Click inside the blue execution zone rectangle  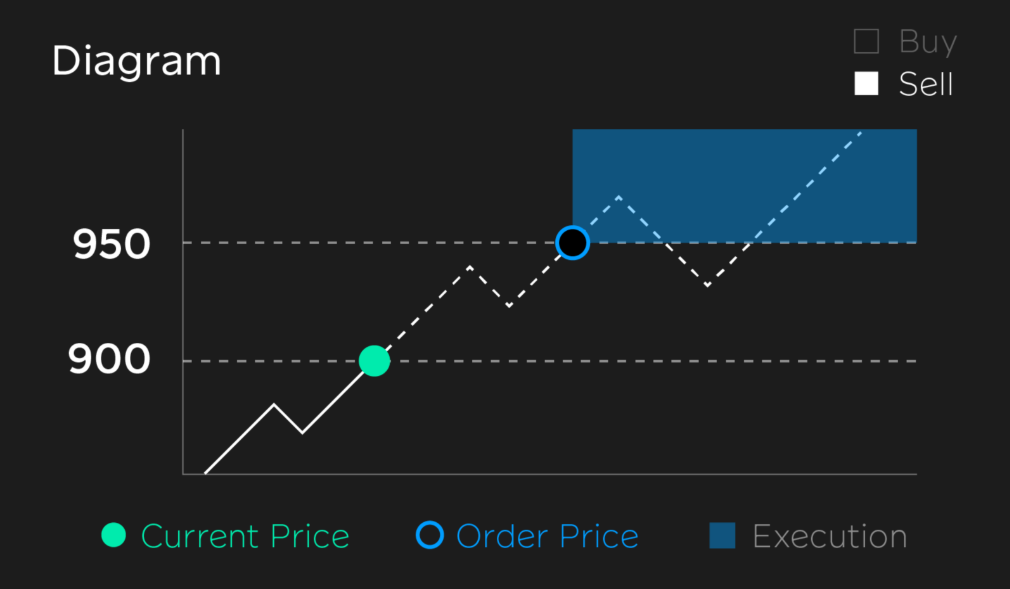(745, 186)
